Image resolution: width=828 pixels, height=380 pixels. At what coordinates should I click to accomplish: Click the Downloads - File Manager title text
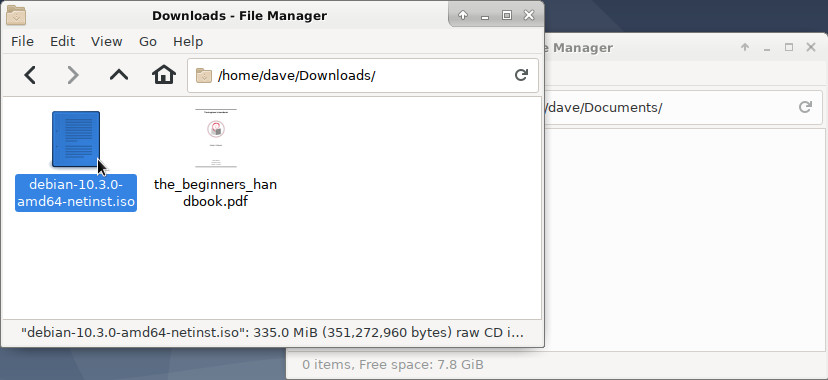(239, 16)
